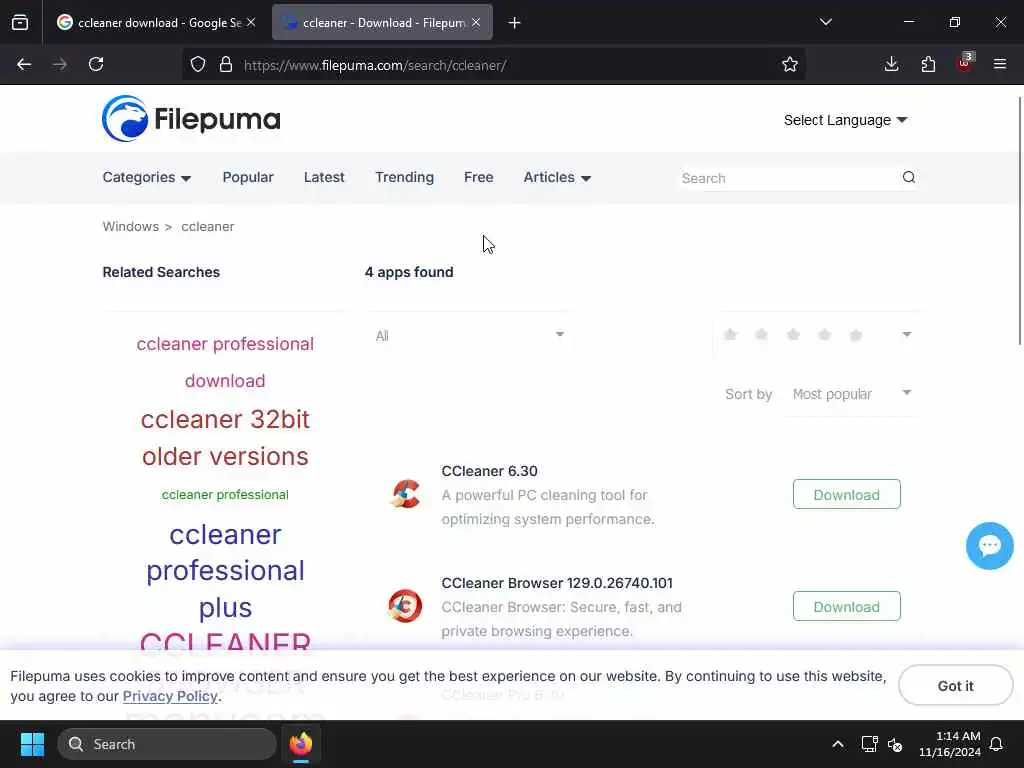Click the muted volume tray icon
The width and height of the screenshot is (1024, 768).
point(895,744)
